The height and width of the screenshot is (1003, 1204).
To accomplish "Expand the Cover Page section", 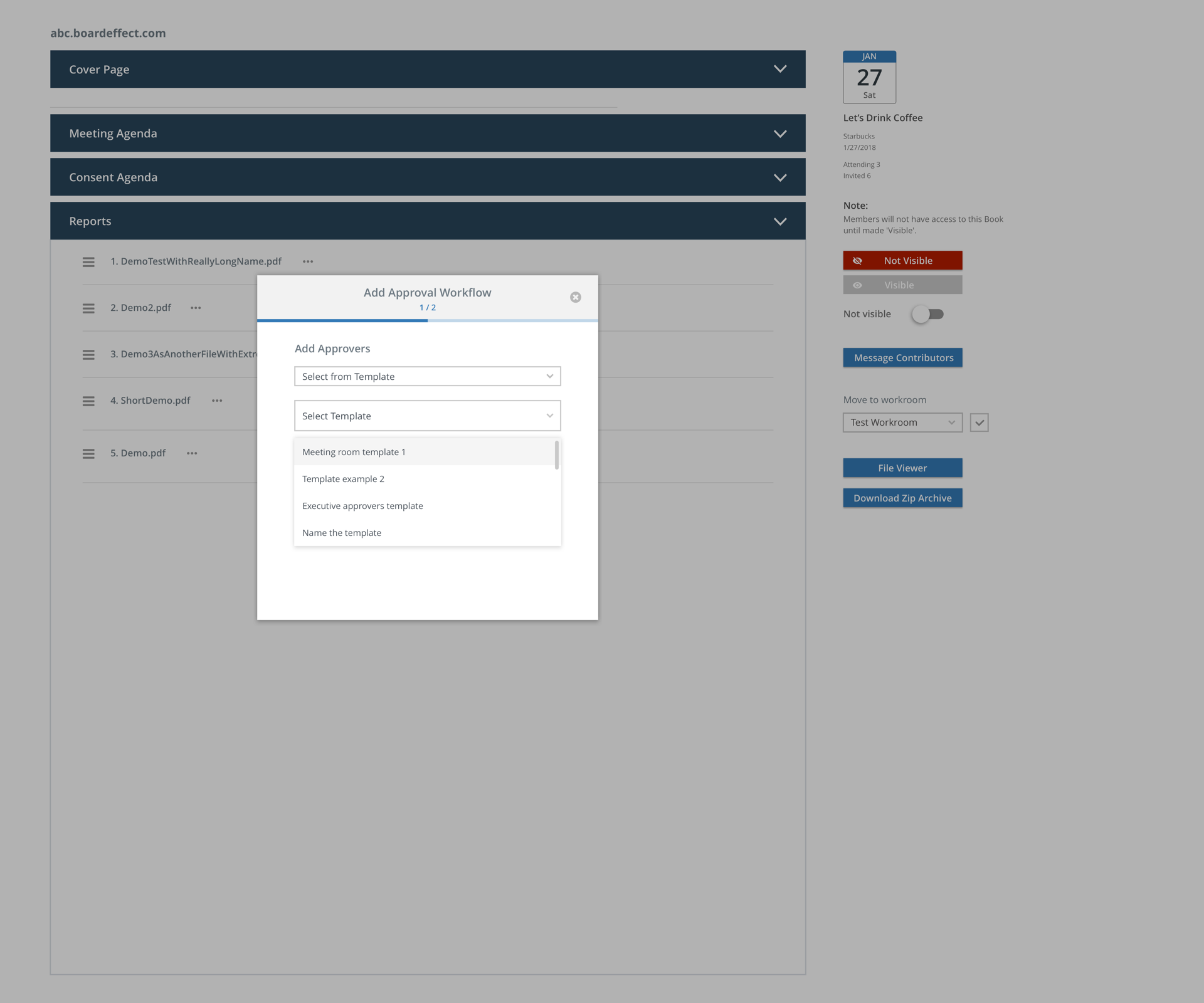I will point(779,69).
